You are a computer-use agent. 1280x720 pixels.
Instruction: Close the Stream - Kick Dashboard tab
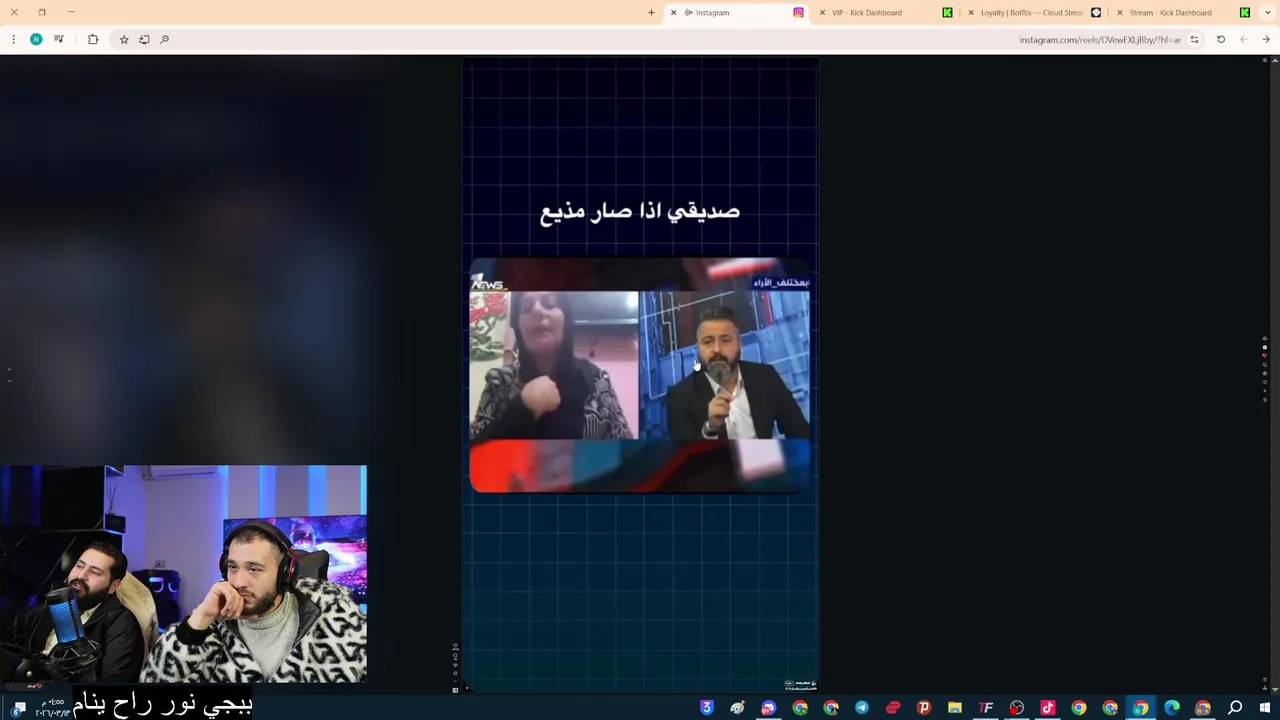(x=1119, y=12)
